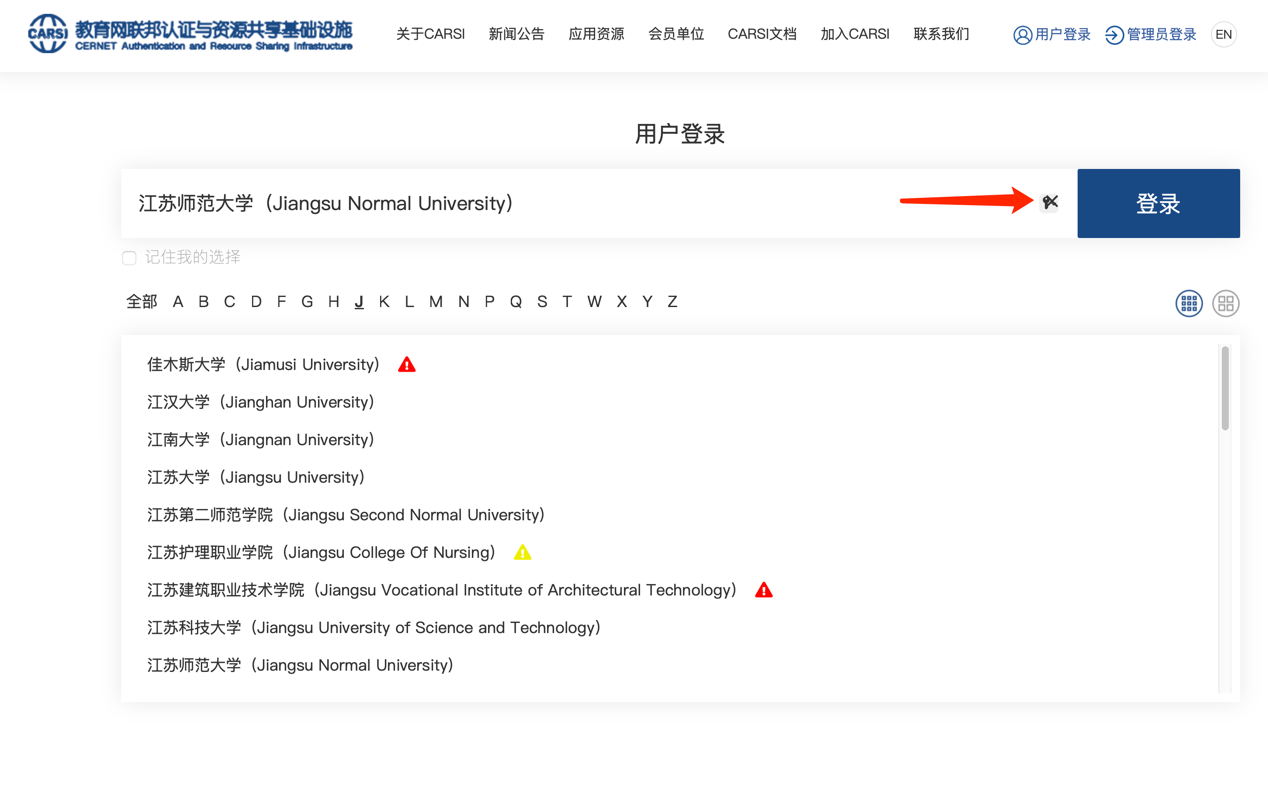
Task: Filter list by letter J
Action: (x=359, y=302)
